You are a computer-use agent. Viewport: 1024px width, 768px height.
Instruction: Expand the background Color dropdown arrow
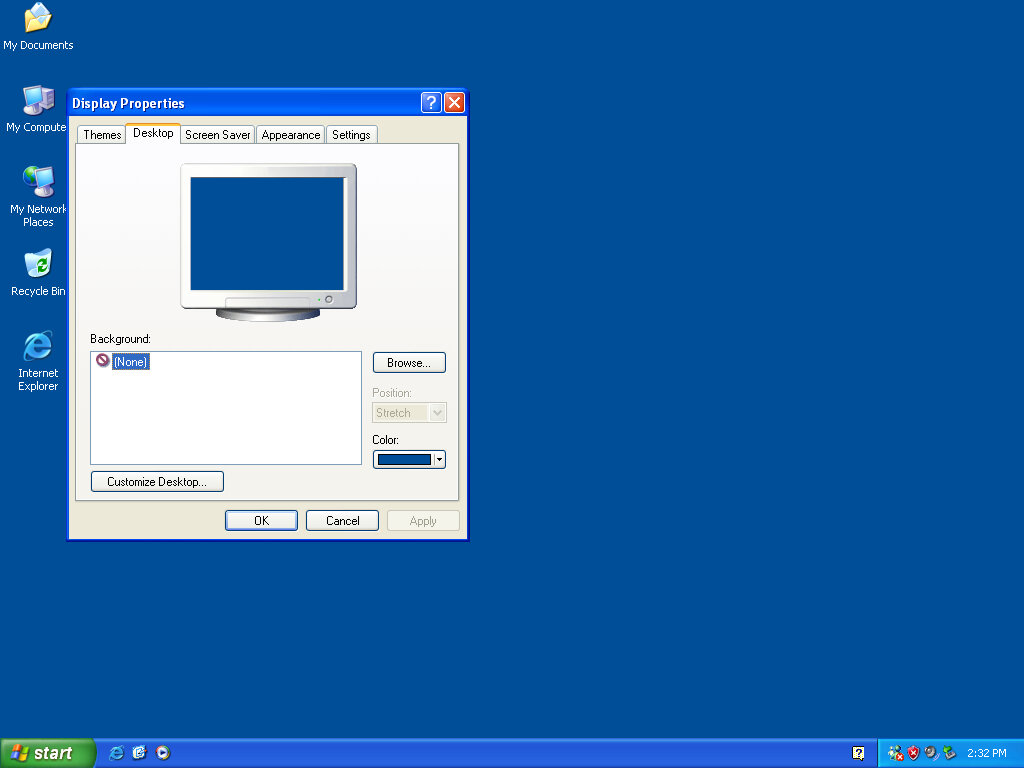click(x=439, y=459)
